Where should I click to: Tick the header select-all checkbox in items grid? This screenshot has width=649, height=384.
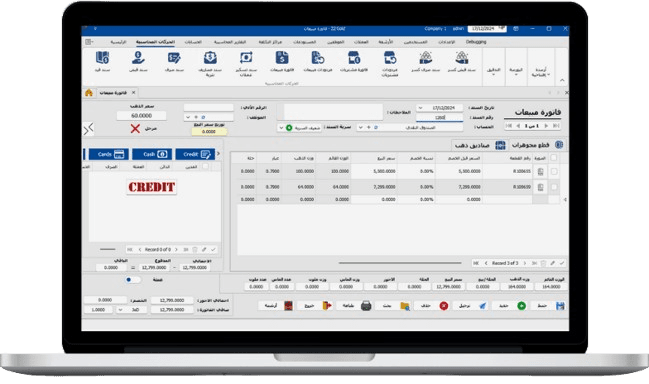[x=554, y=158]
